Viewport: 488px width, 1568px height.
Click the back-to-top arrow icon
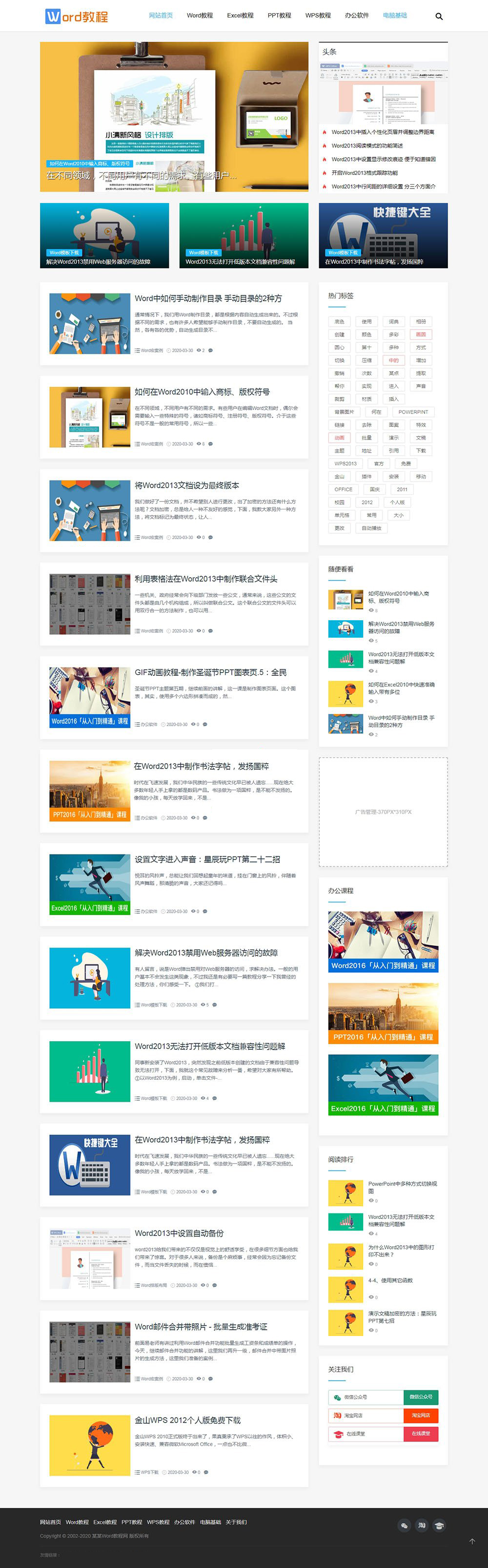coord(472,1541)
